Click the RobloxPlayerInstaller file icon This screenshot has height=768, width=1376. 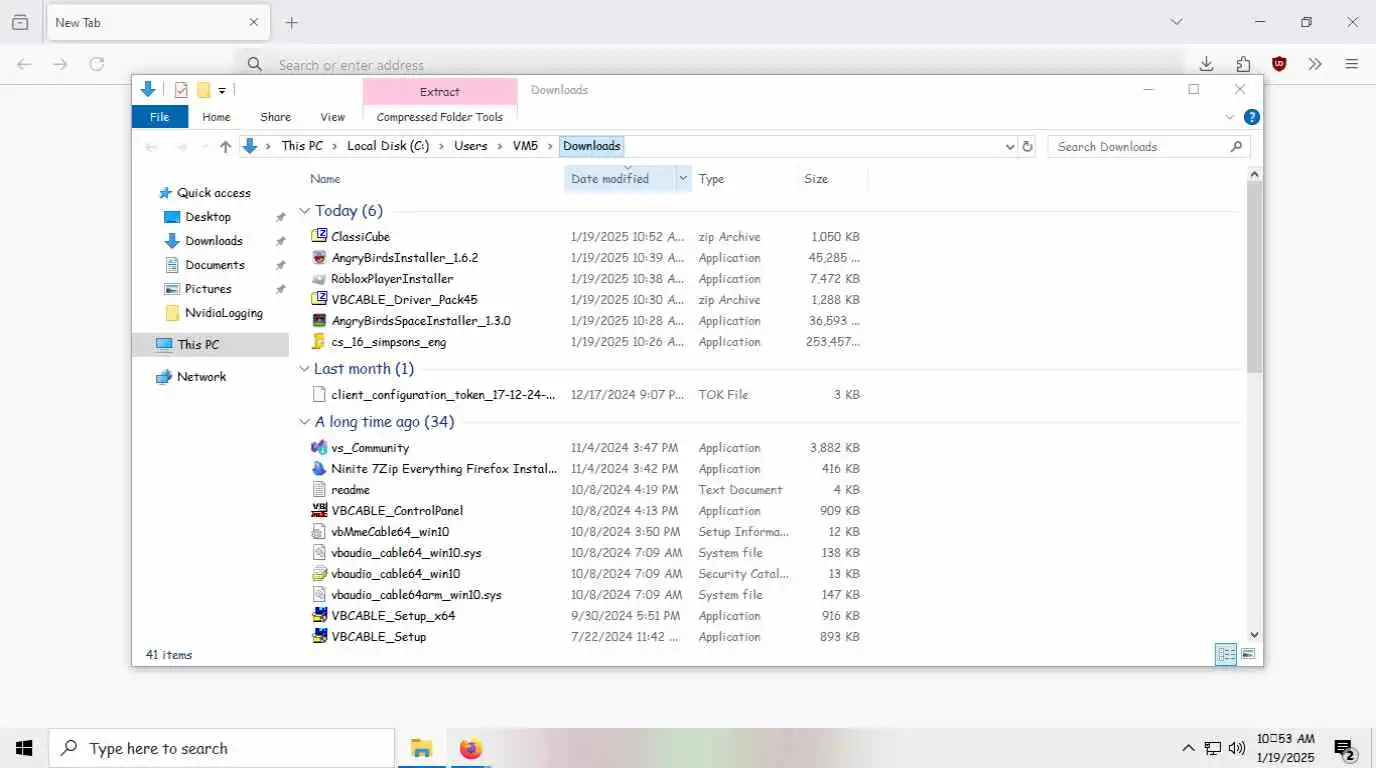click(319, 279)
